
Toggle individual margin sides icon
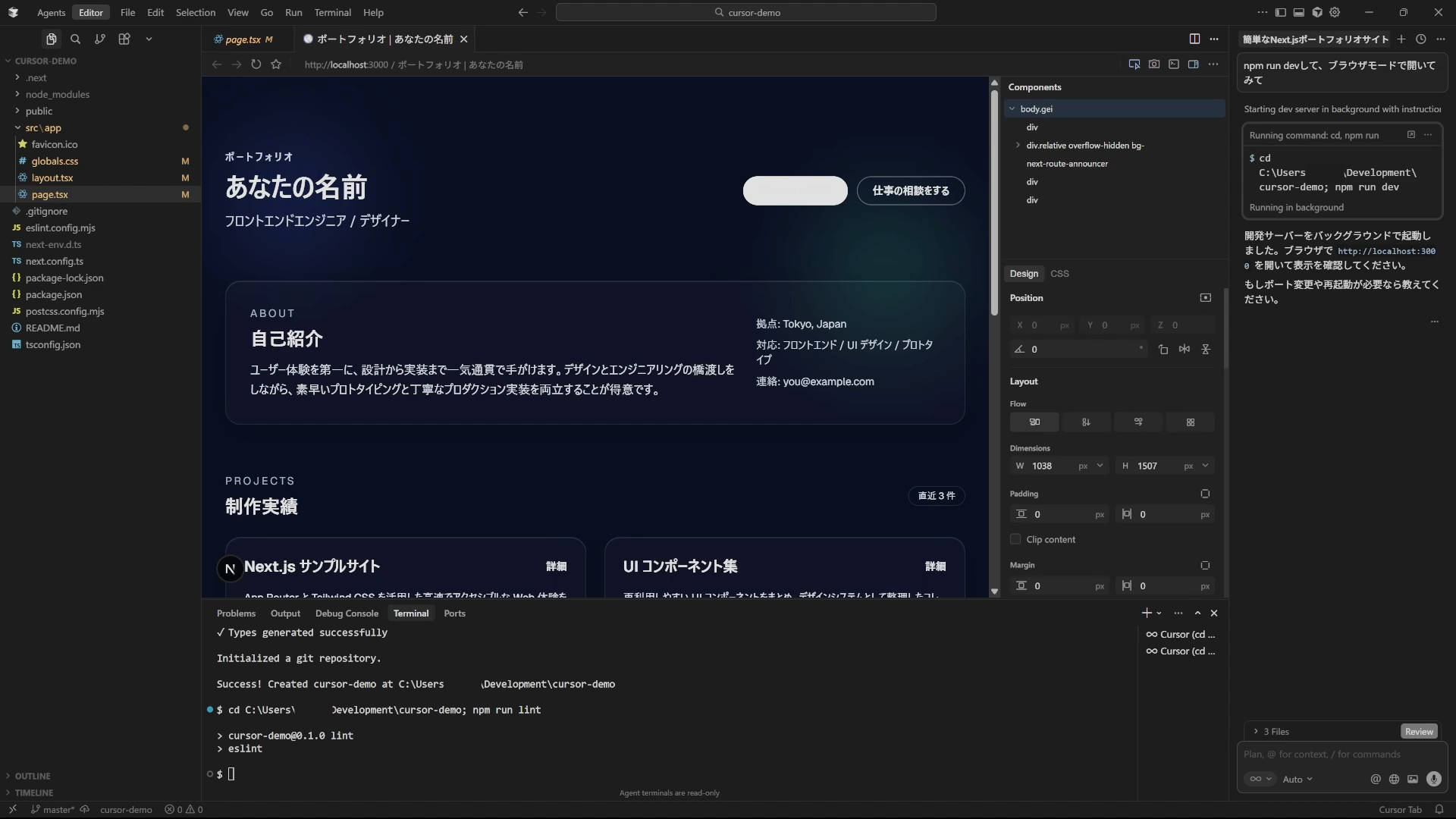(1205, 565)
